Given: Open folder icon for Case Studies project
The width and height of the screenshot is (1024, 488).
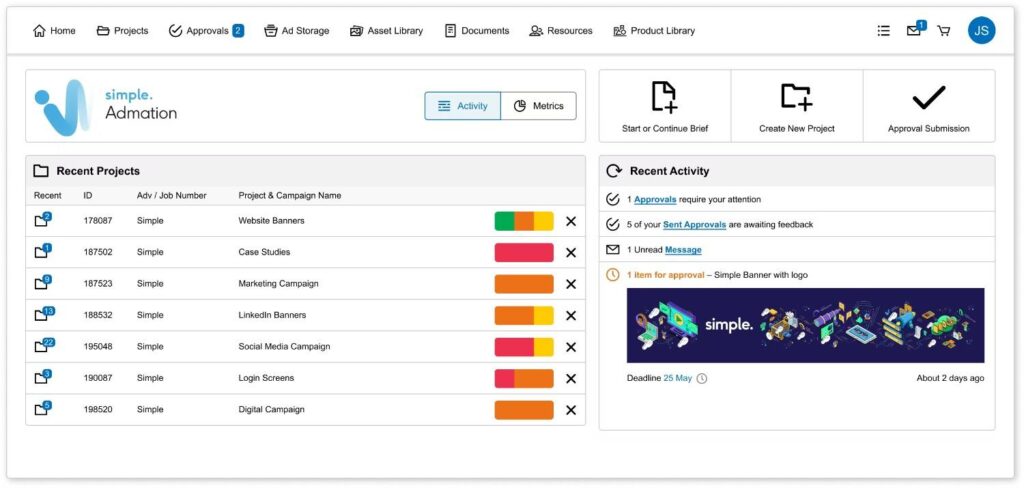Looking at the screenshot, I should (42, 252).
